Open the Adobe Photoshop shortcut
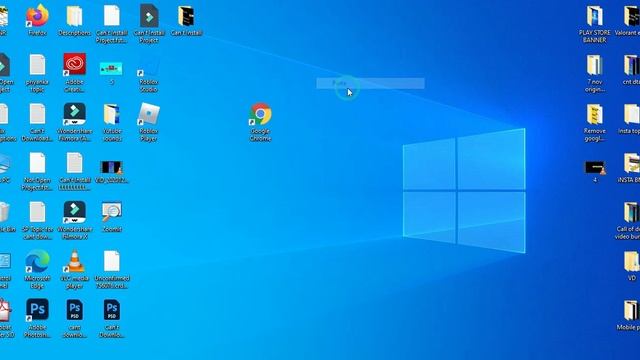 tap(37, 310)
